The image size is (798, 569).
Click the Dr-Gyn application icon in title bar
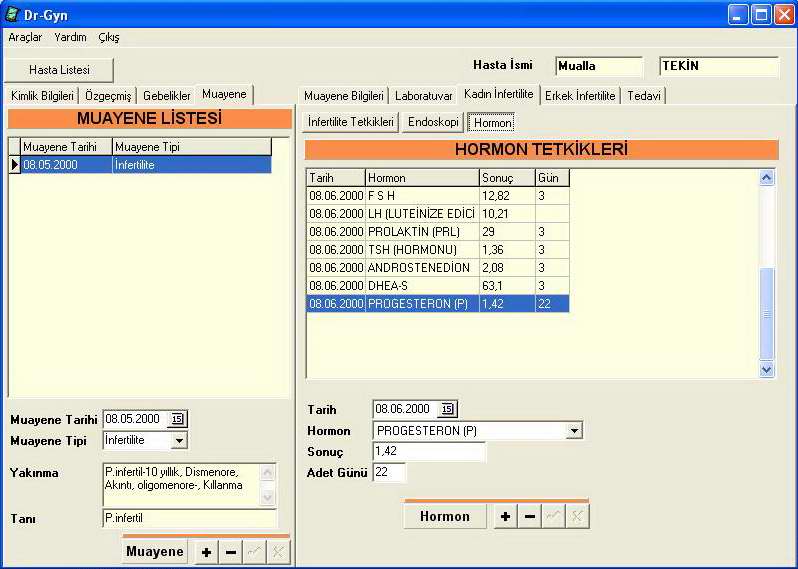(12, 15)
